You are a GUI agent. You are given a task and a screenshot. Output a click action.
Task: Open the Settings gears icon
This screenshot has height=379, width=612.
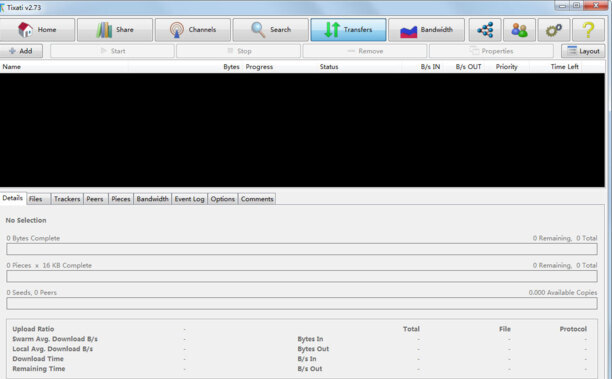pyautogui.click(x=553, y=30)
